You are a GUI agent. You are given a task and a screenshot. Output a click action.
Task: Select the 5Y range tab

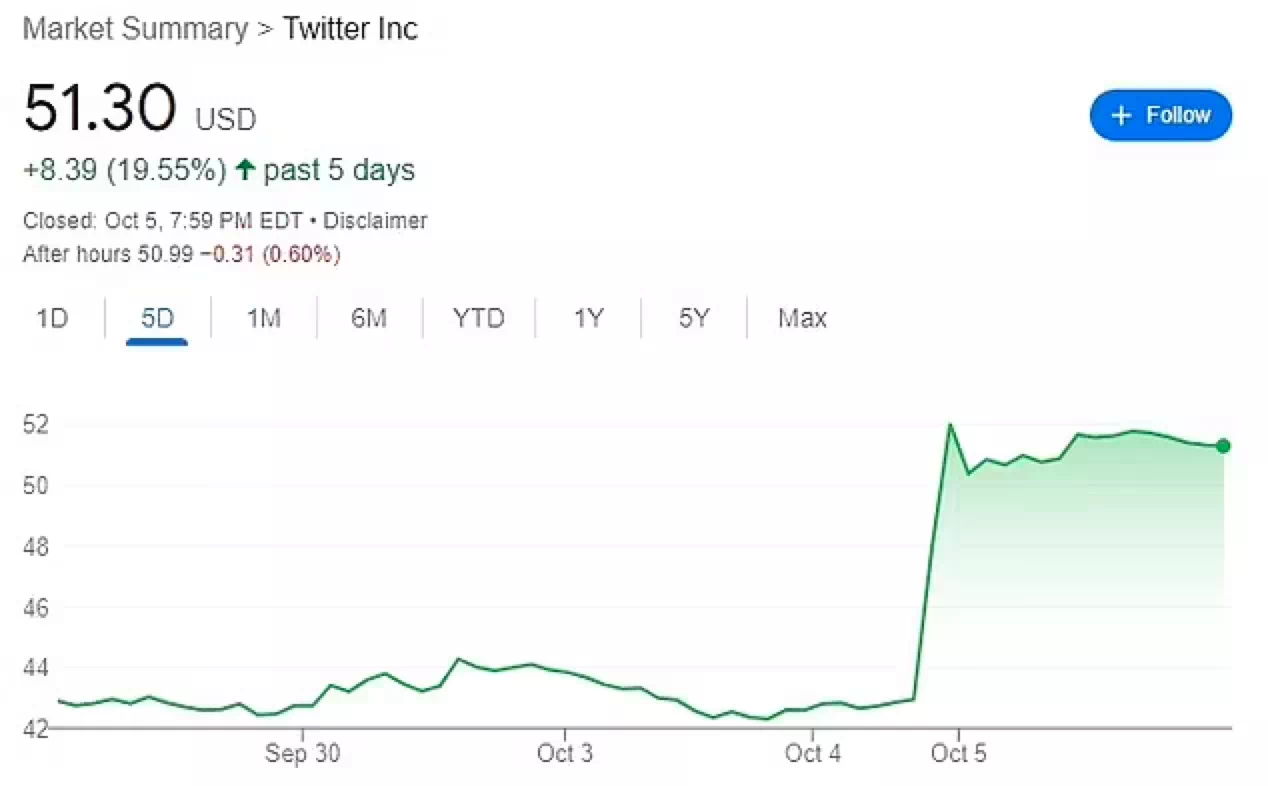point(693,319)
